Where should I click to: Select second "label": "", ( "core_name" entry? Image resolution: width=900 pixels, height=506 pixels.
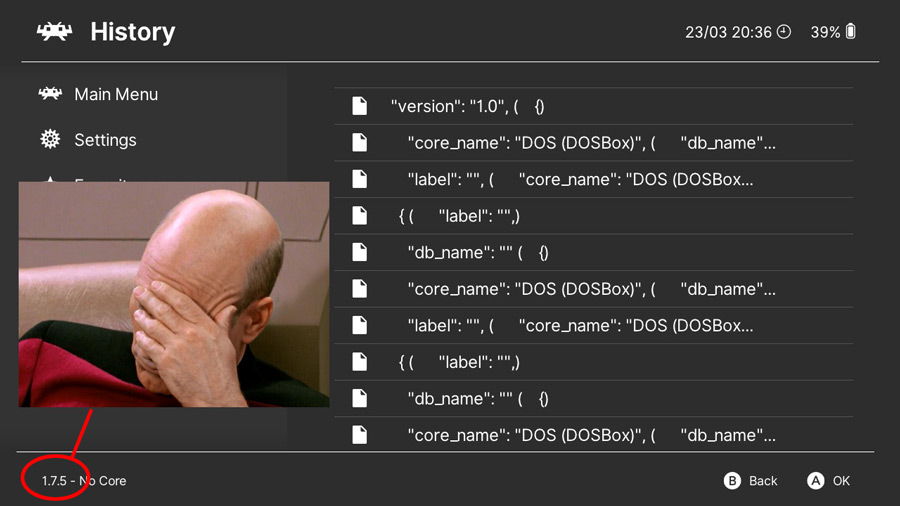tap(593, 326)
